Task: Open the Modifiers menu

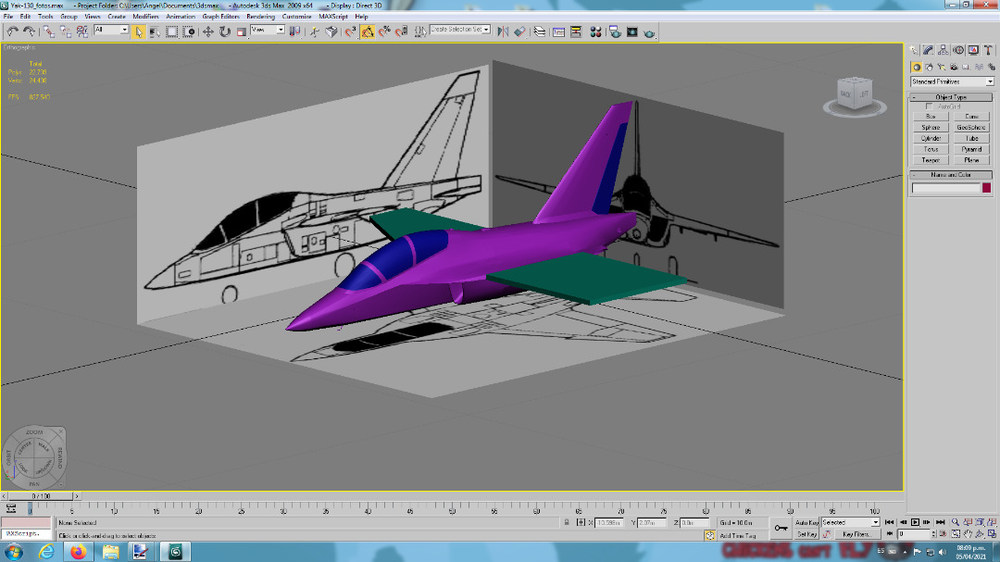Action: 145,17
